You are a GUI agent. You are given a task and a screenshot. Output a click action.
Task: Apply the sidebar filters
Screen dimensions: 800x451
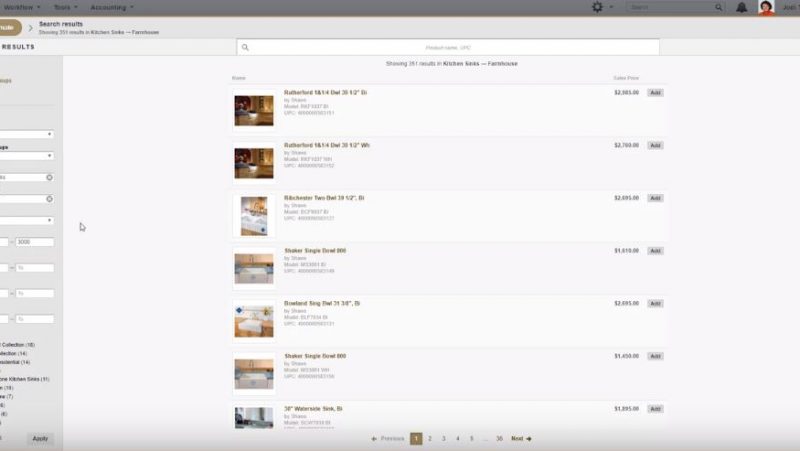[39, 438]
